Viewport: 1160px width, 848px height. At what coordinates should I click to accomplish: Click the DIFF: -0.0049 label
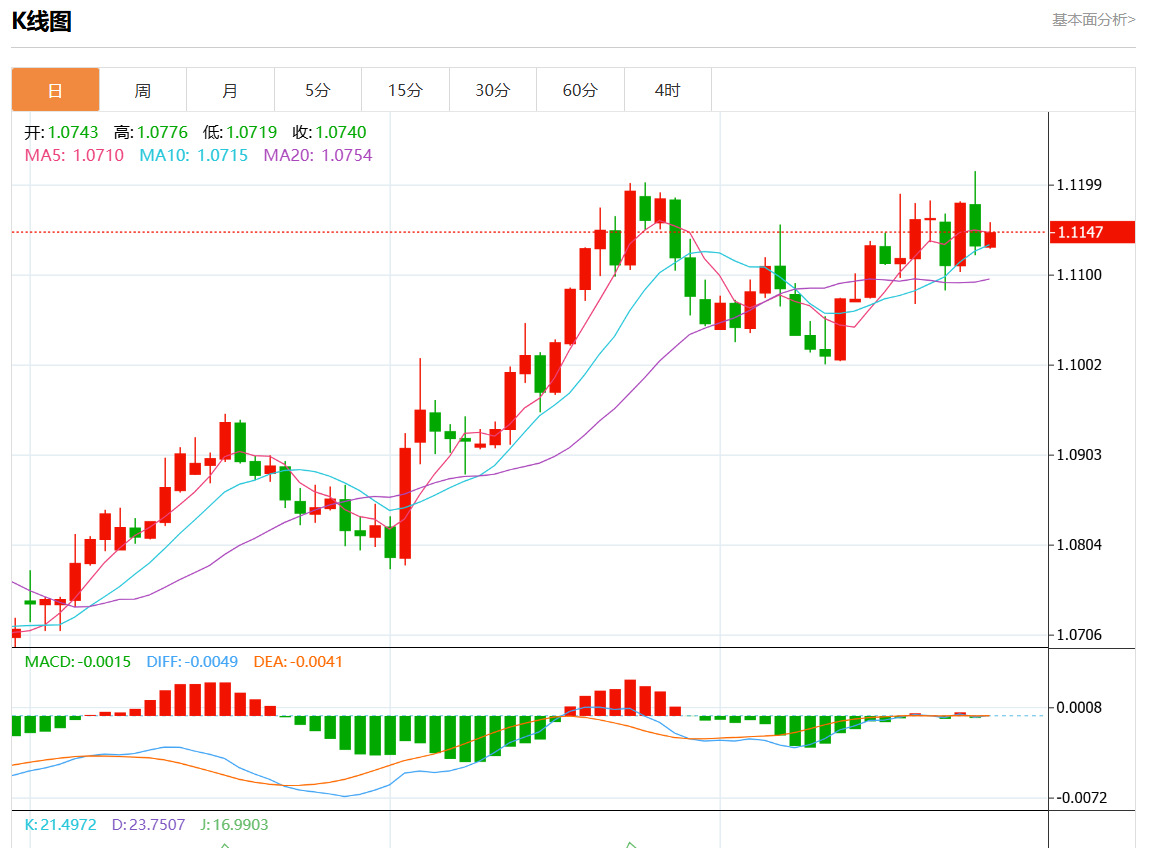click(x=192, y=662)
